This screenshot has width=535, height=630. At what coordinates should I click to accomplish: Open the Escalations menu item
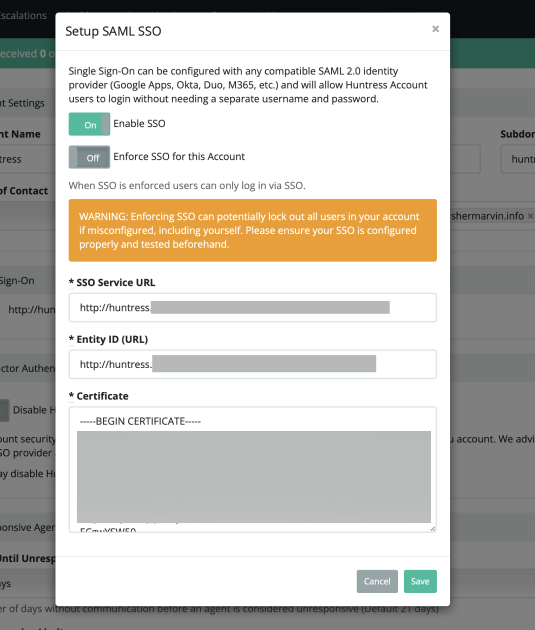[23, 16]
